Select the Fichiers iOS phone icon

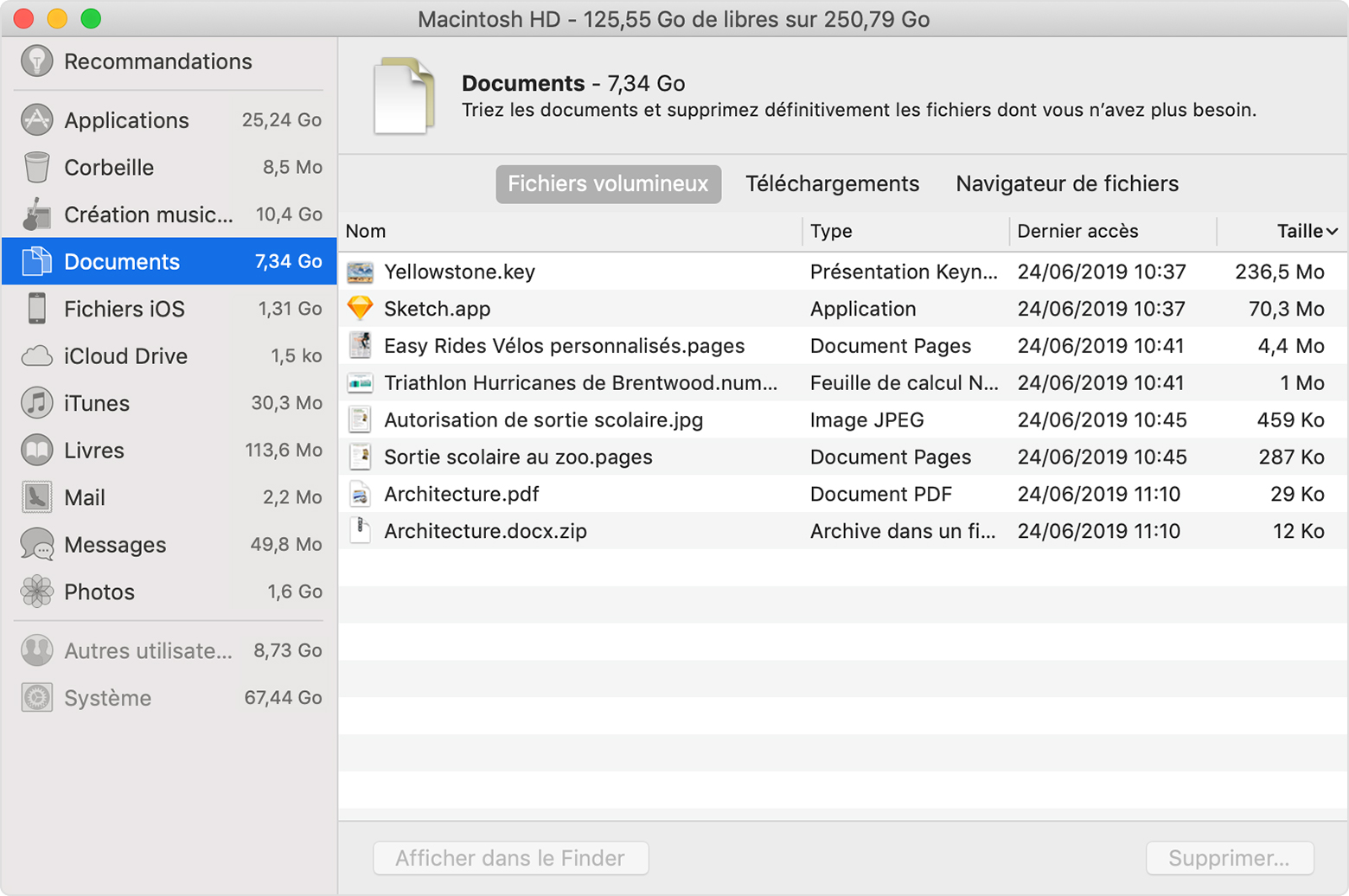(36, 309)
